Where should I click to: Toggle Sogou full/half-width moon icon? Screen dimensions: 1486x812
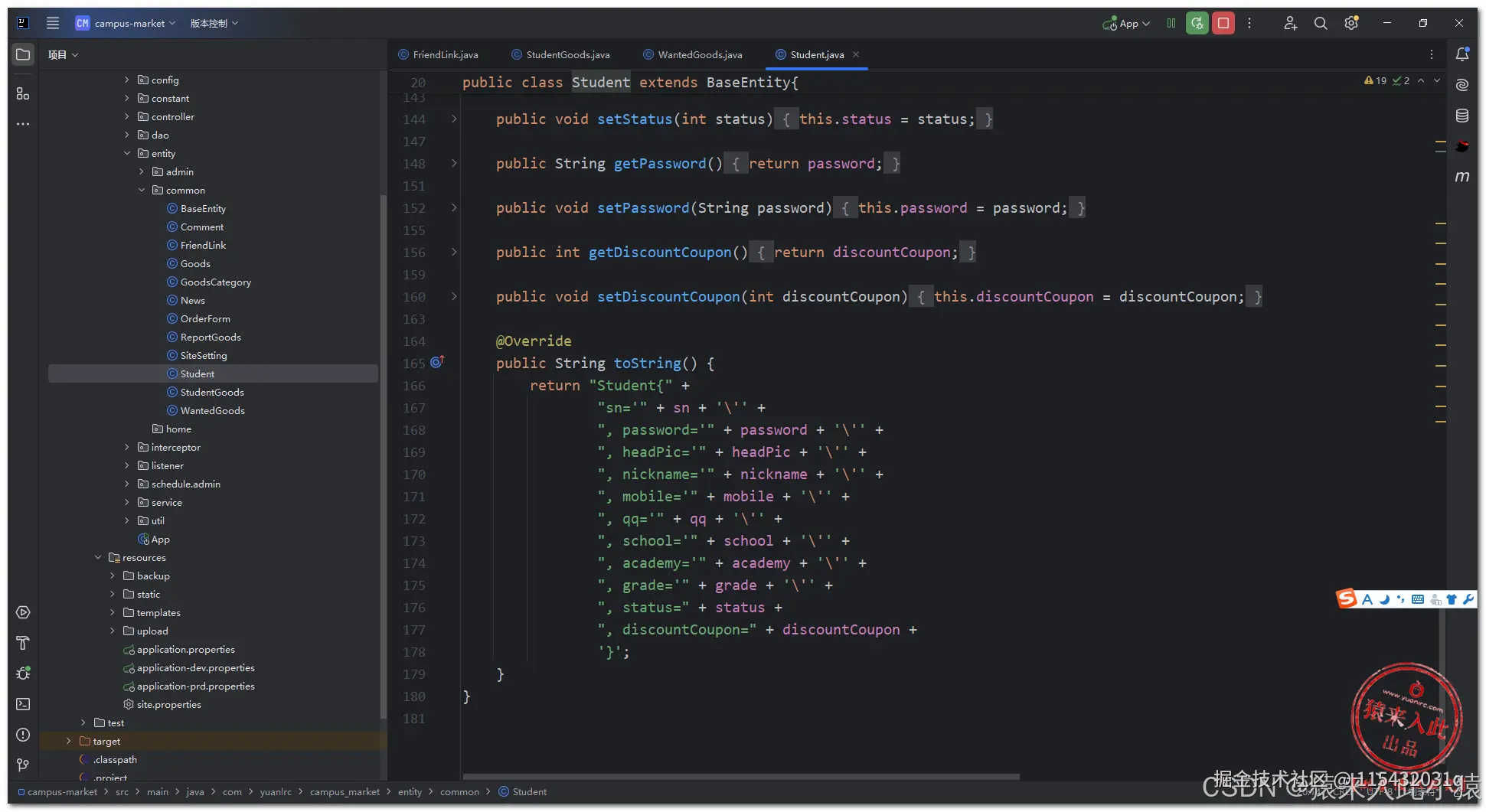coord(1385,599)
